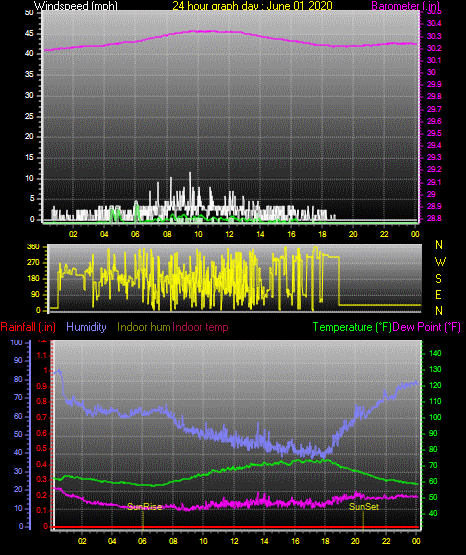Click the 90 degree value on wind direction axis
Screen dimensions: 466x555
click(35, 294)
